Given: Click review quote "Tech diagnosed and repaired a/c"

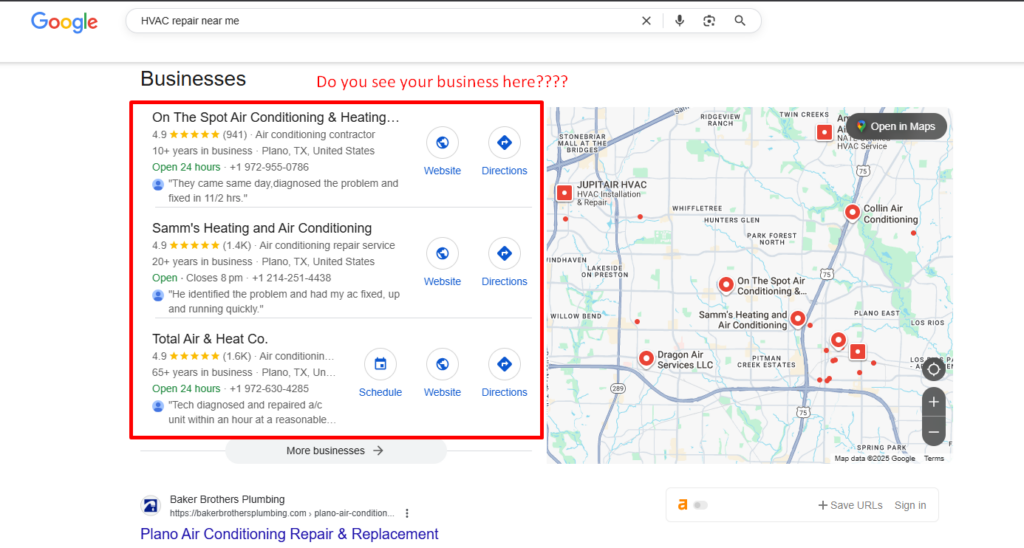Looking at the screenshot, I should [252, 413].
